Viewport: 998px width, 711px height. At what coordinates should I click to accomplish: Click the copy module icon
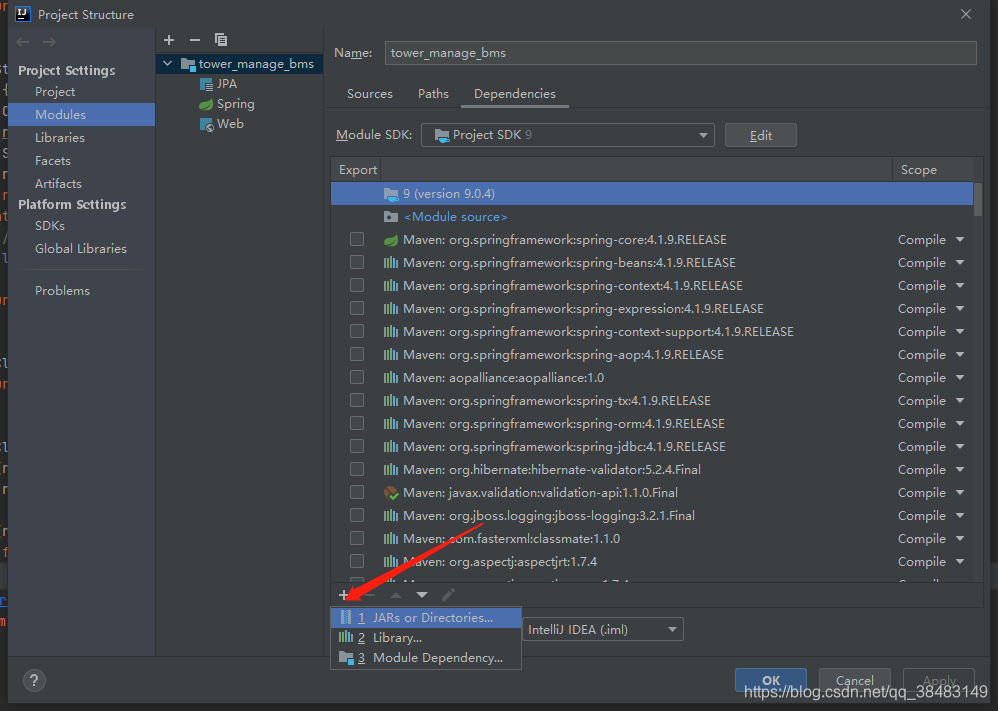(221, 40)
